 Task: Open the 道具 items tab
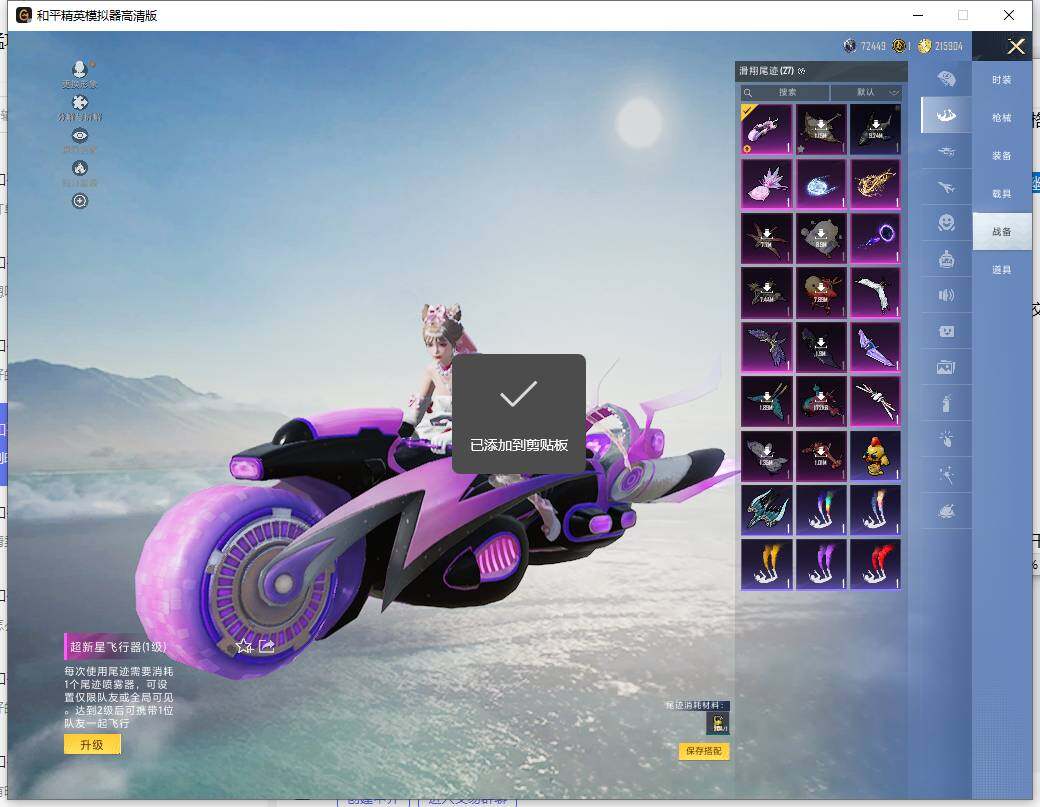point(1002,269)
